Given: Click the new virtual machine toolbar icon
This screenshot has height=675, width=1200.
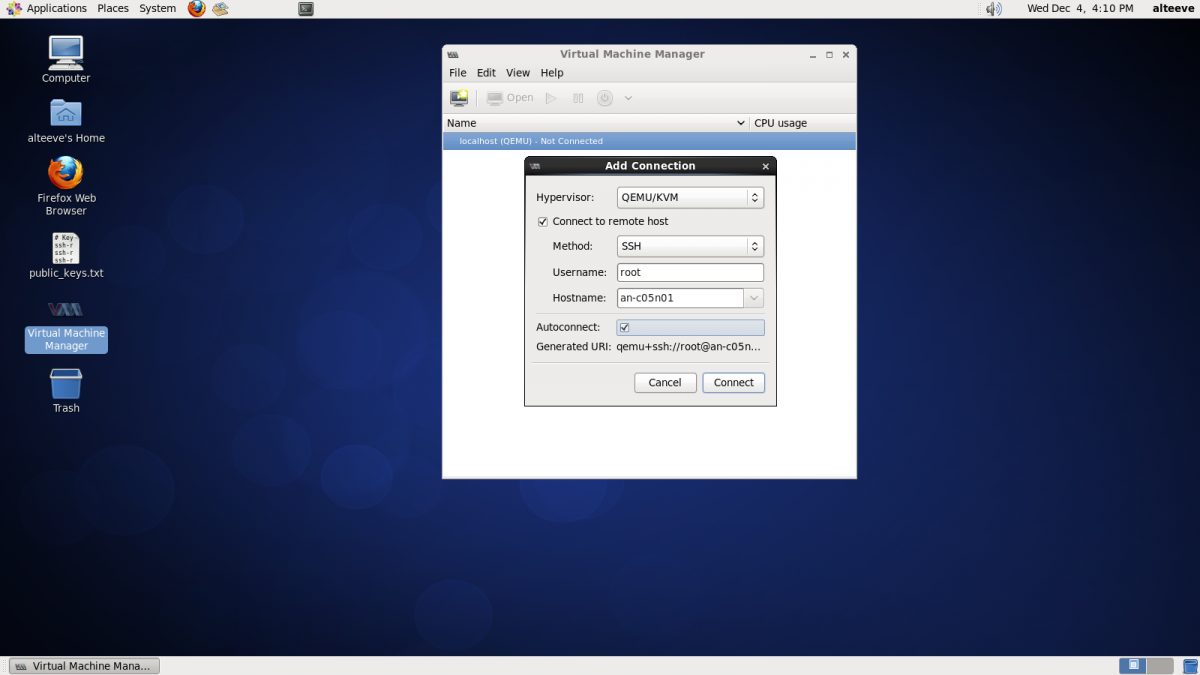Looking at the screenshot, I should (459, 98).
